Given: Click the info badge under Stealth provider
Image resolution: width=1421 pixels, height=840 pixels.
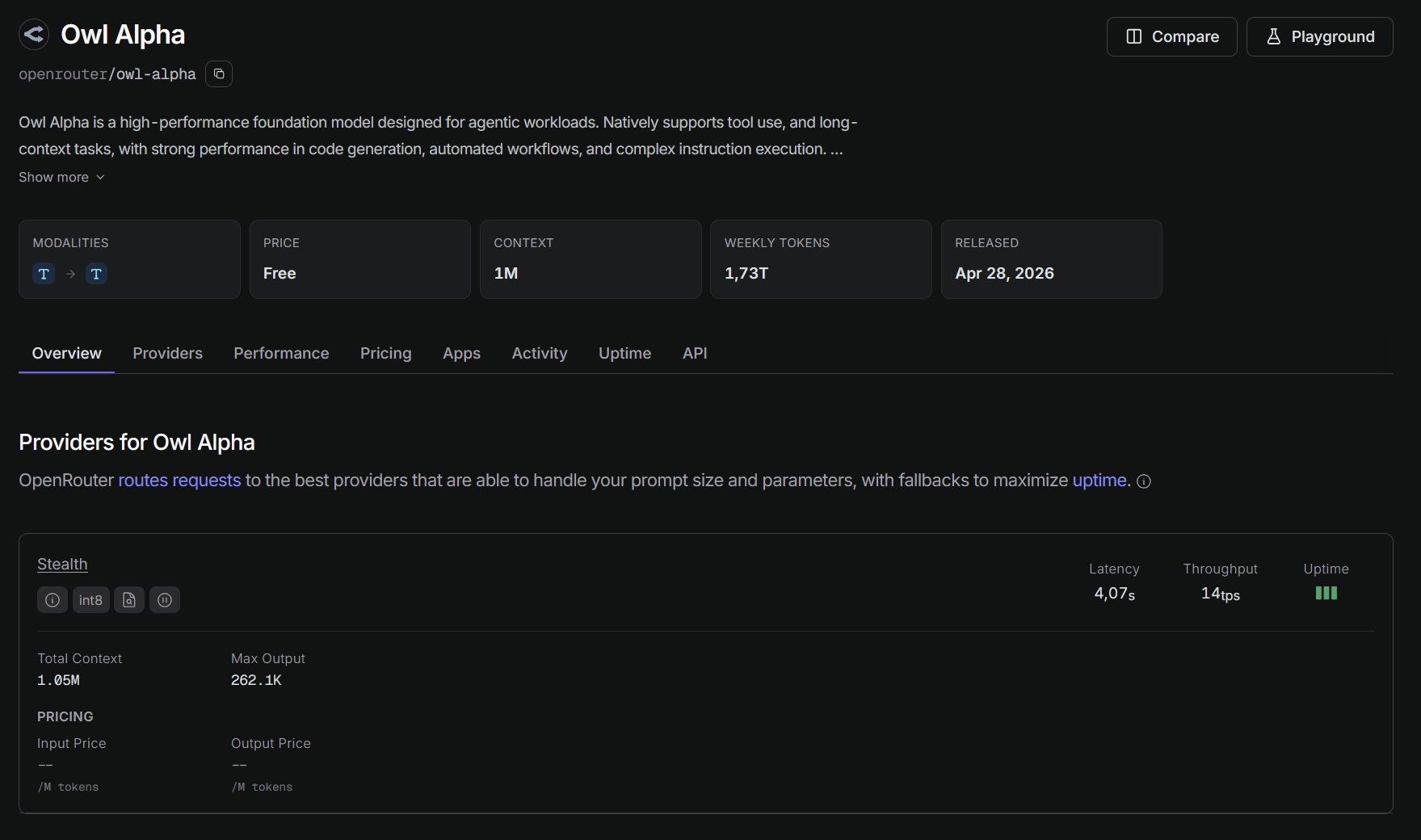Looking at the screenshot, I should (53, 600).
